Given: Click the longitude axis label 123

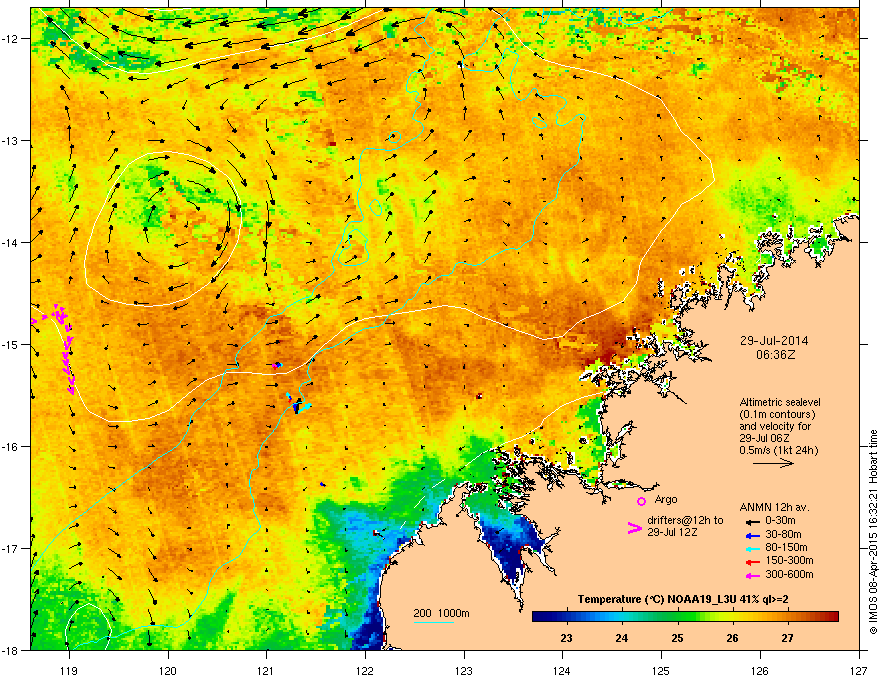Looking at the screenshot, I should [x=464, y=671].
